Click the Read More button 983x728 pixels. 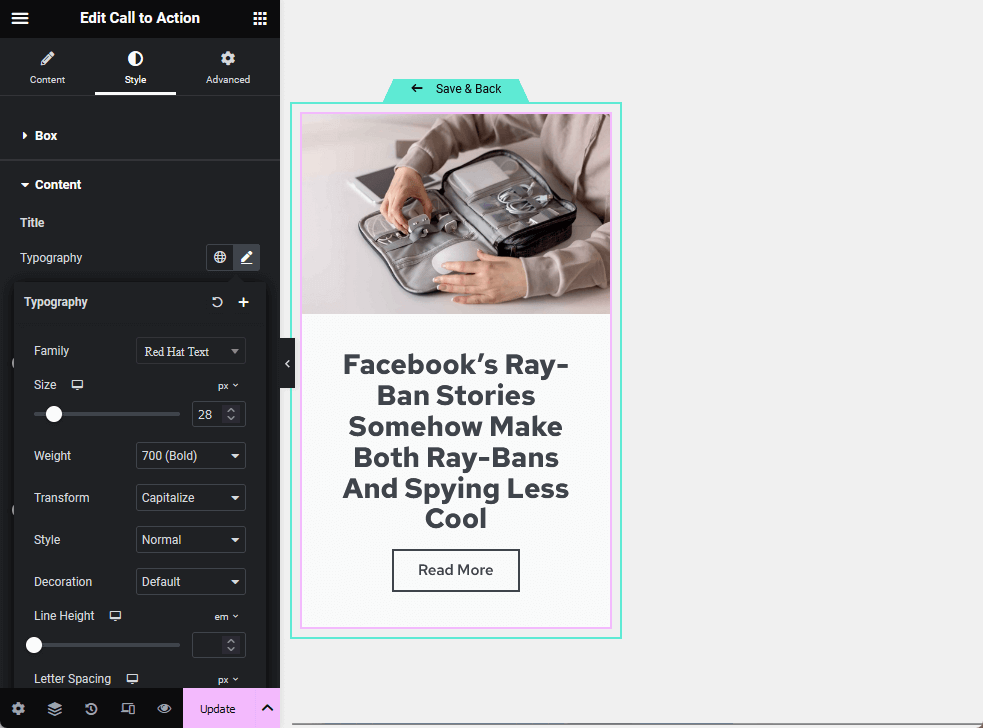click(x=456, y=570)
